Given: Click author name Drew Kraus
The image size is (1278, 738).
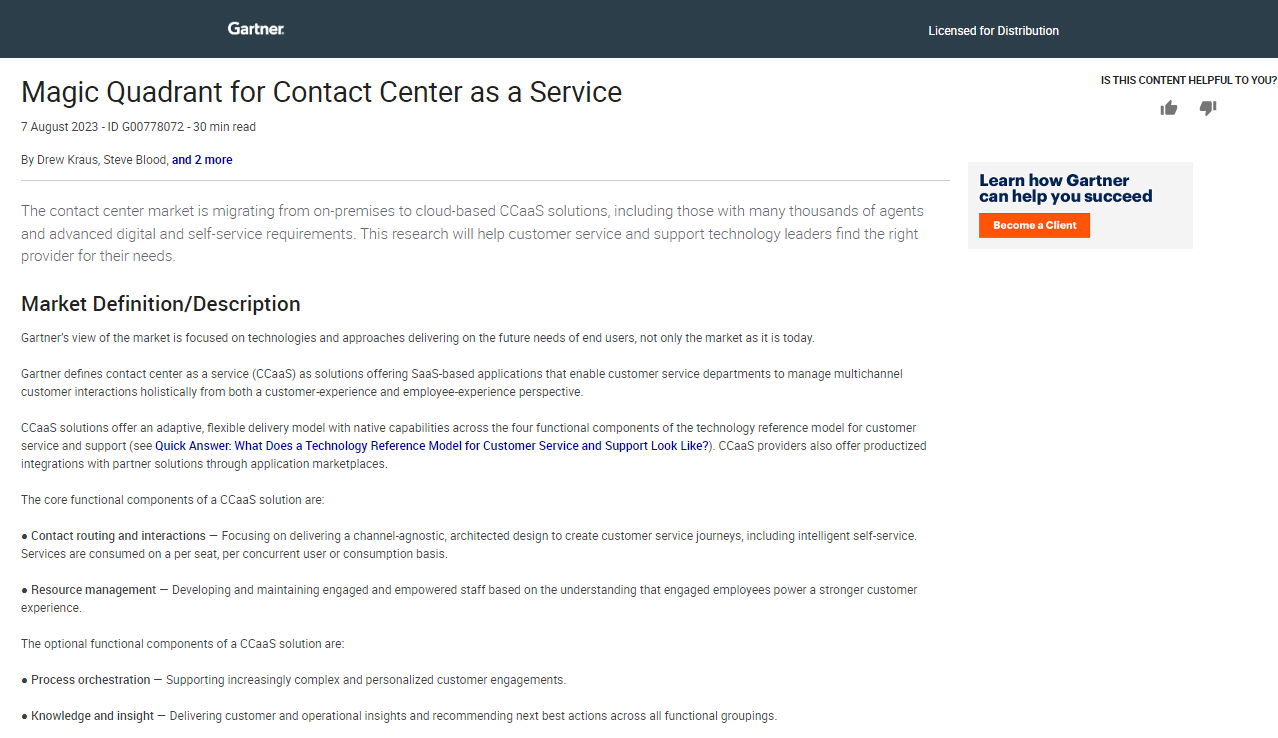Looking at the screenshot, I should 66,160.
